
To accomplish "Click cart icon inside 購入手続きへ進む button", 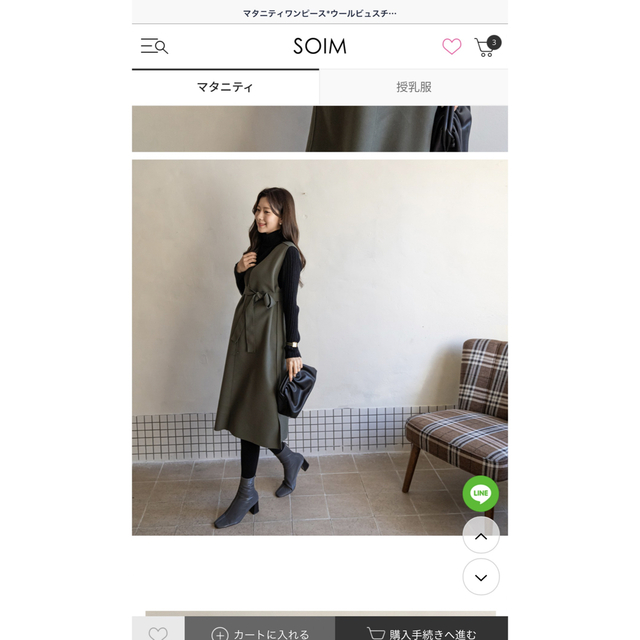I will coord(376,633).
